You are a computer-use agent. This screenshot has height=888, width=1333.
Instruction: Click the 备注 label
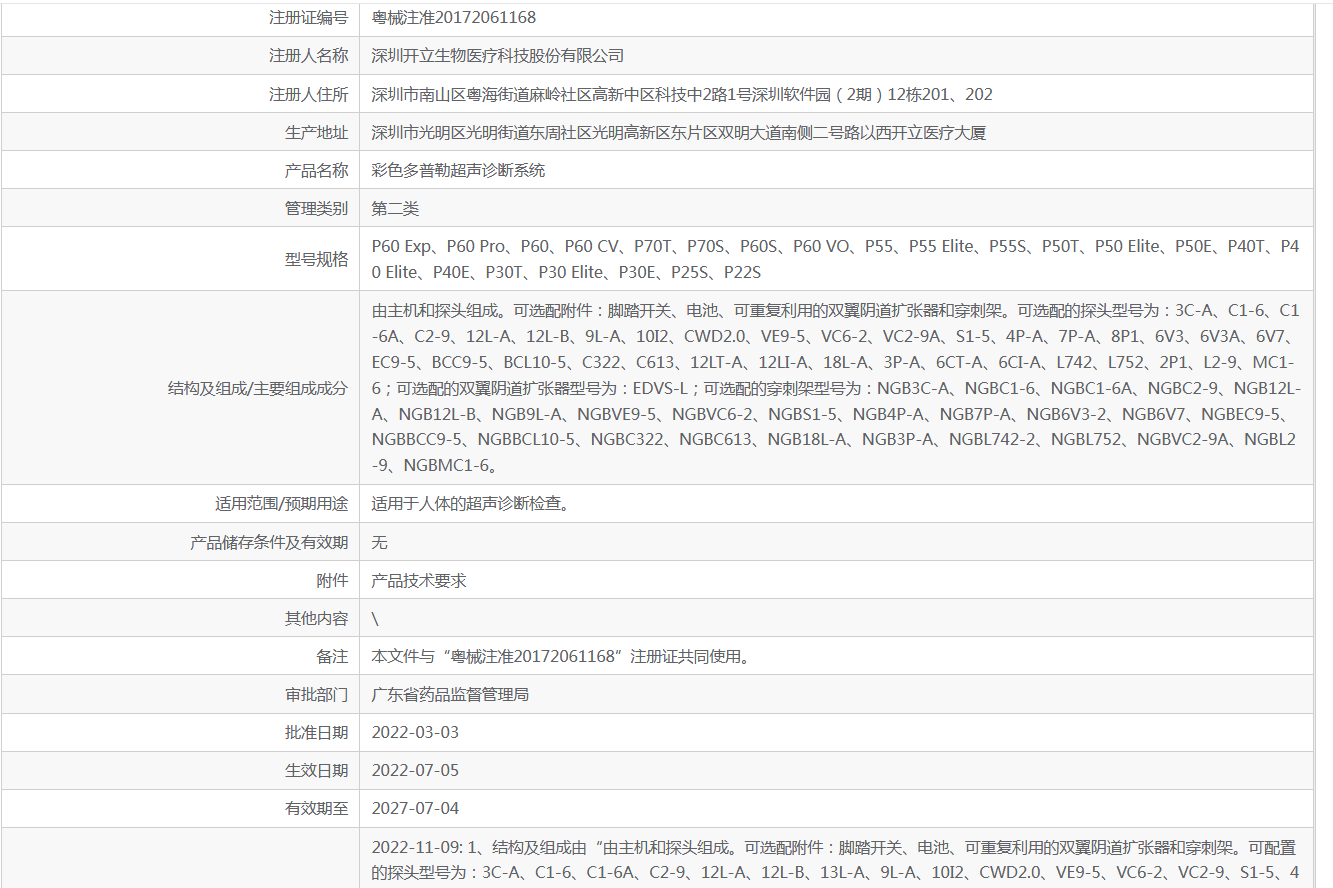[332, 656]
